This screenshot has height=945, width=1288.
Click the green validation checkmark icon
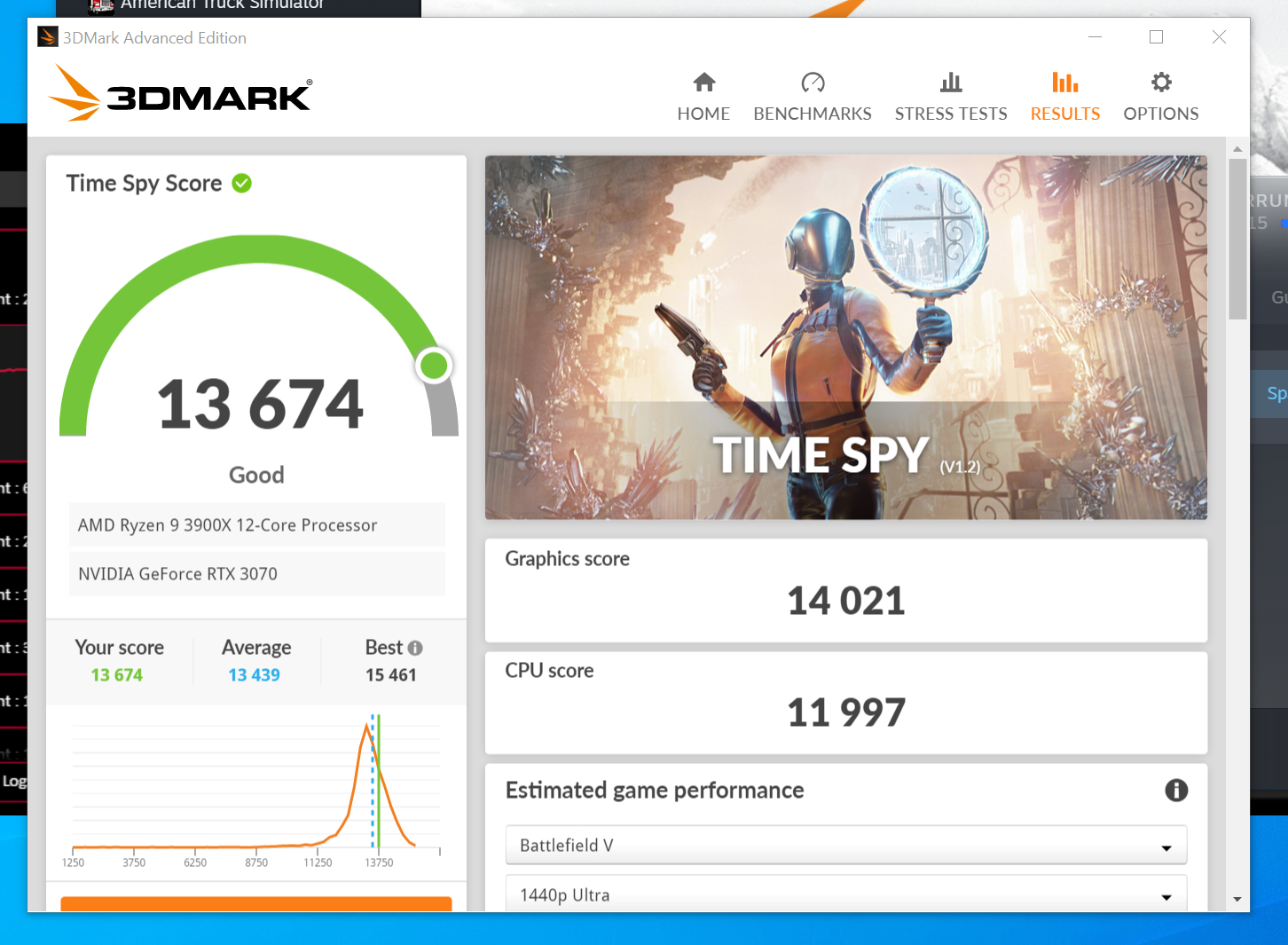(x=241, y=183)
